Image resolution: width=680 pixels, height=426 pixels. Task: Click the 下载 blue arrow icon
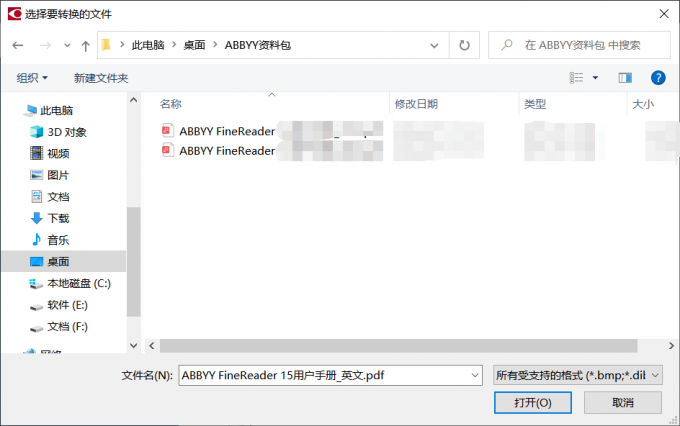pyautogui.click(x=36, y=218)
